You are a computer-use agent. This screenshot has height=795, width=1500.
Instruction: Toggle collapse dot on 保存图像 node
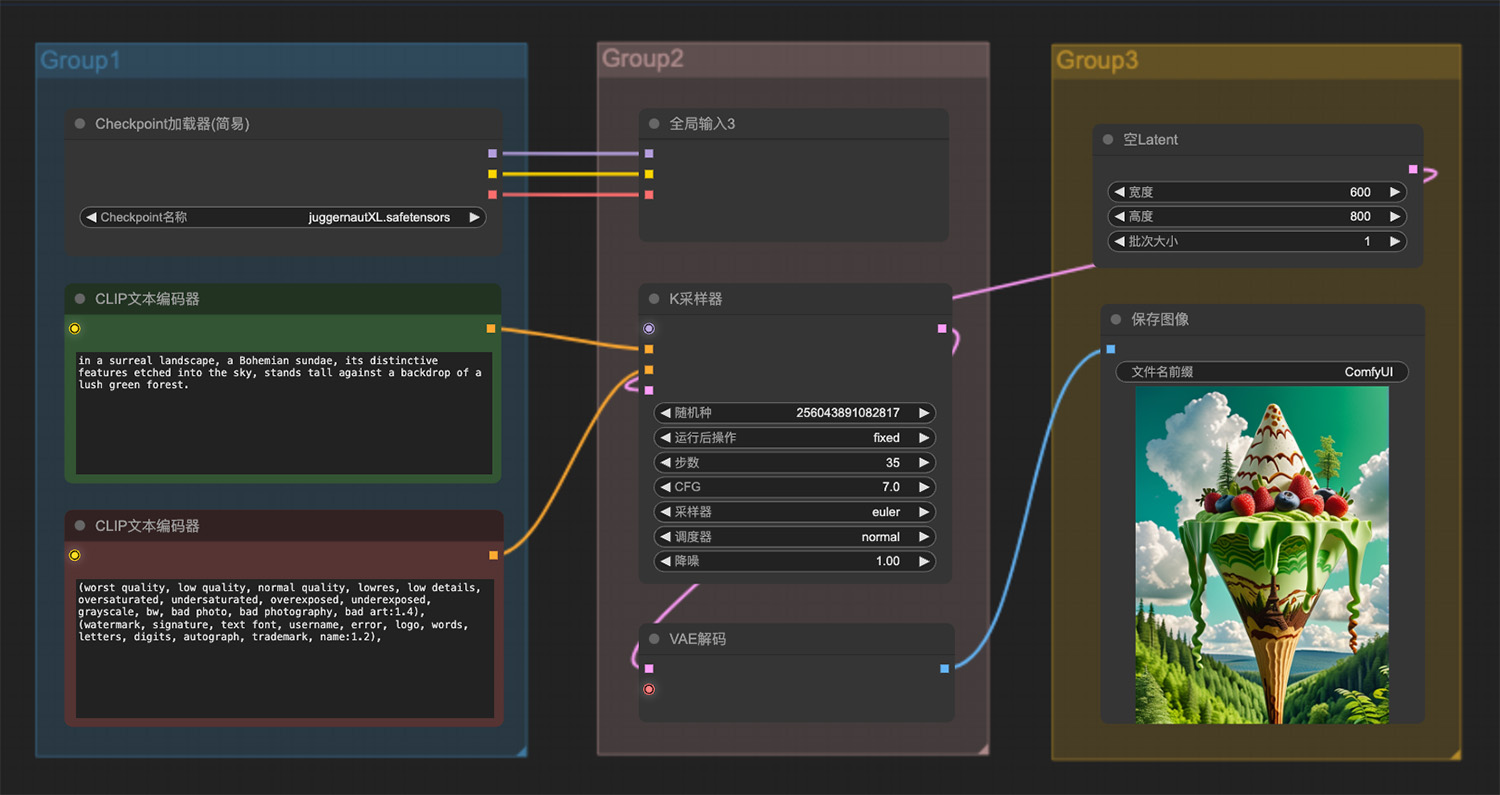(x=1116, y=320)
